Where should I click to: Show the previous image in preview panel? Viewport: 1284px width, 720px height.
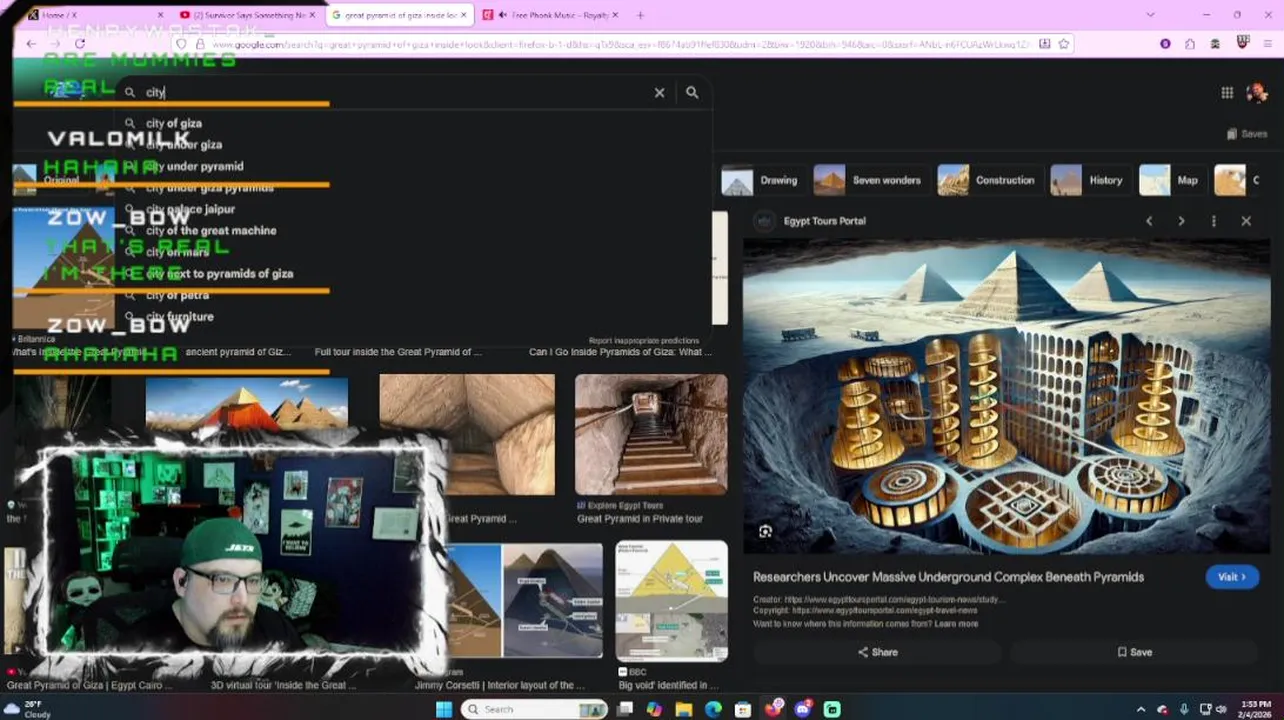(x=1149, y=221)
